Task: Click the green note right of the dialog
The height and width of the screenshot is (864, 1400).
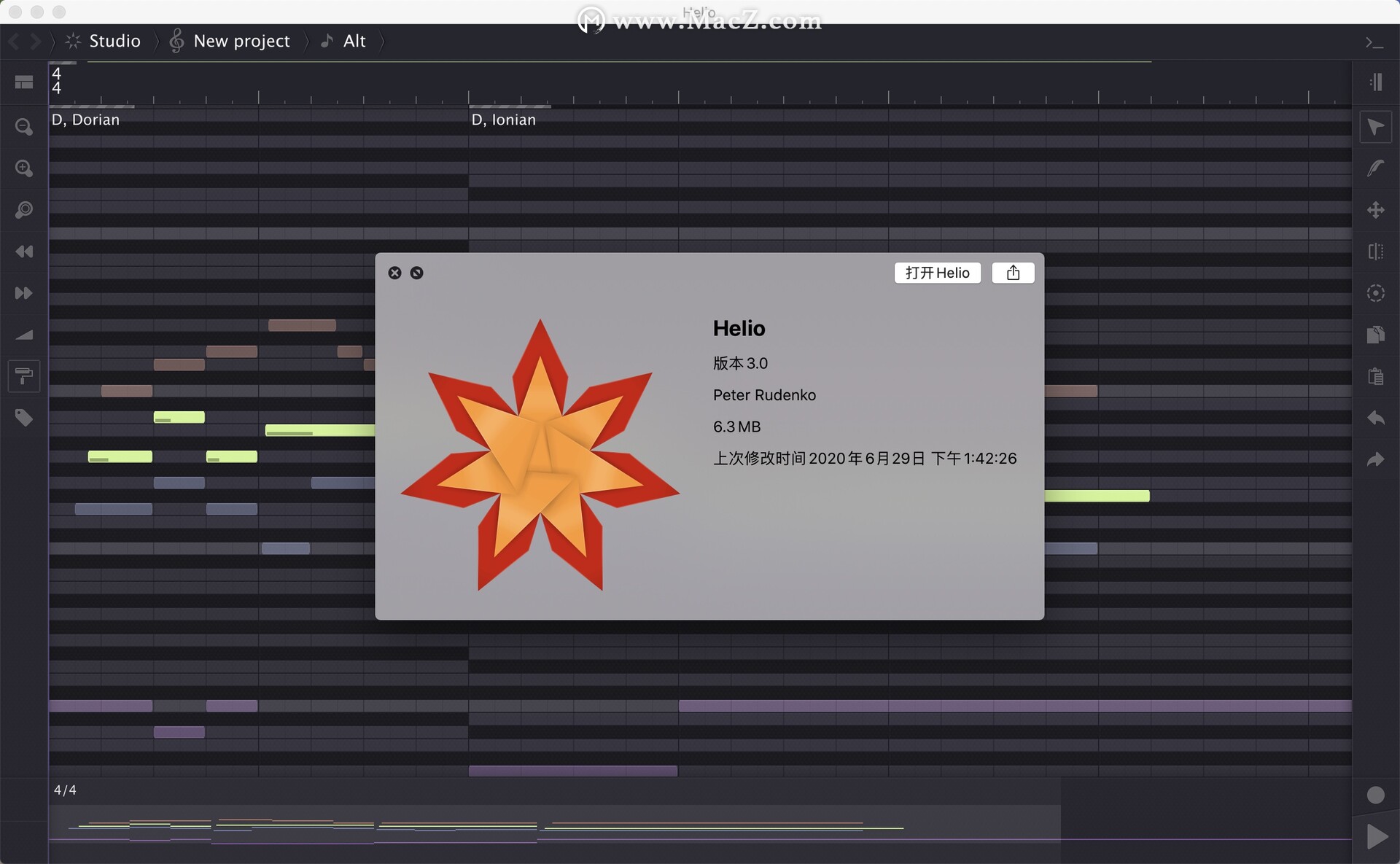Action: coord(1097,496)
